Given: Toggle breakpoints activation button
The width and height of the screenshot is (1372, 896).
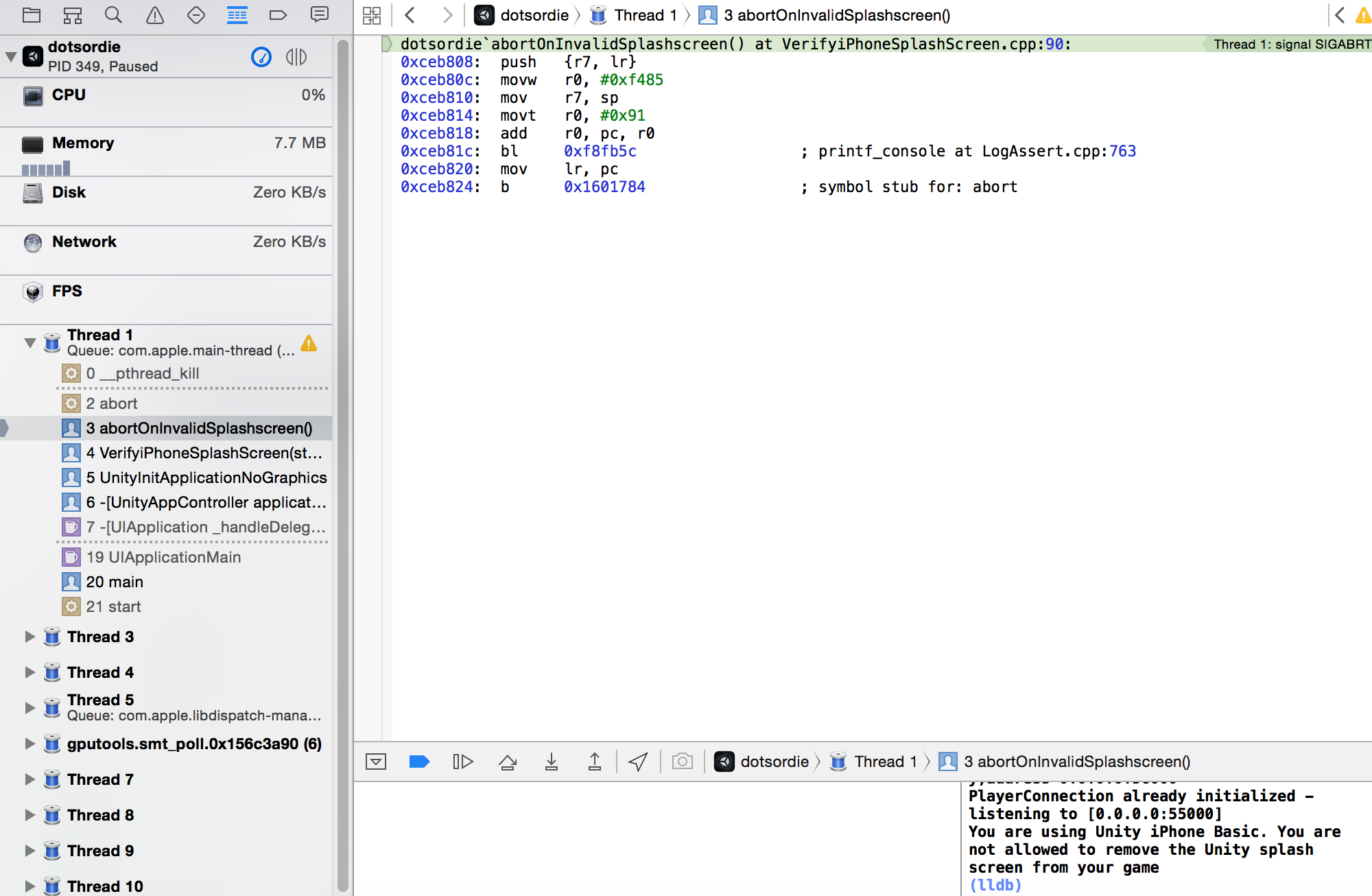Looking at the screenshot, I should [419, 762].
